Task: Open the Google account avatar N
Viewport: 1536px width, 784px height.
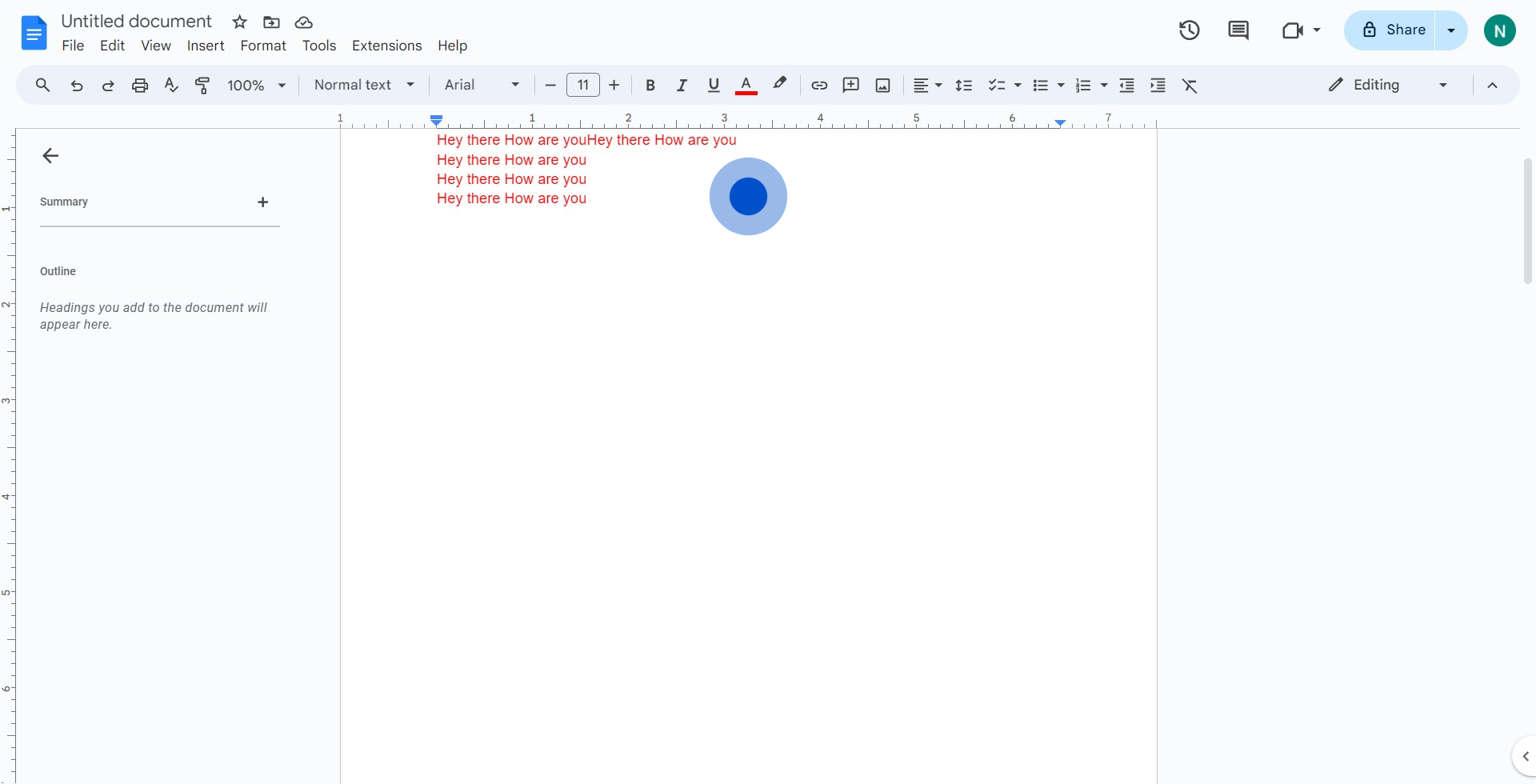Action: click(1500, 30)
